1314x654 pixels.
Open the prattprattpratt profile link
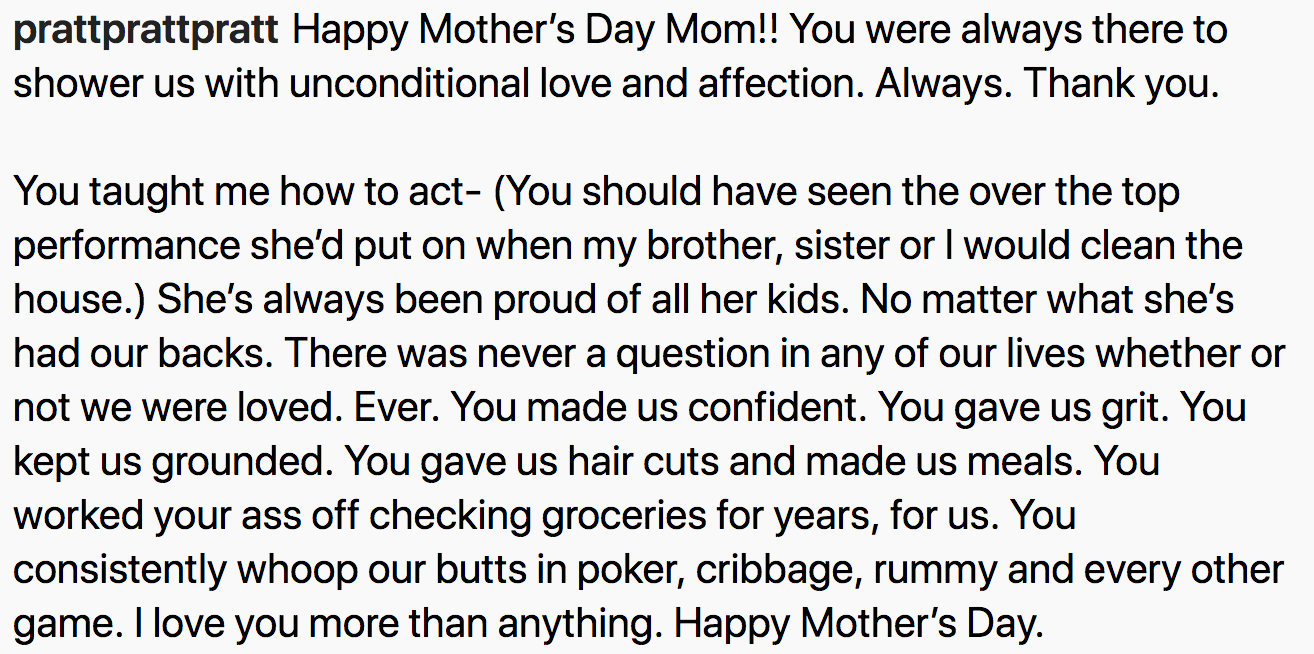pyautogui.click(x=145, y=31)
